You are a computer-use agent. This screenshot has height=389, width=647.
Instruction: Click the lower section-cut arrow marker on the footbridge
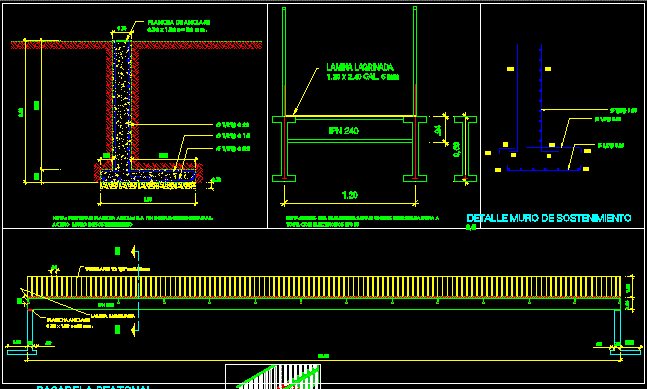click(x=135, y=330)
